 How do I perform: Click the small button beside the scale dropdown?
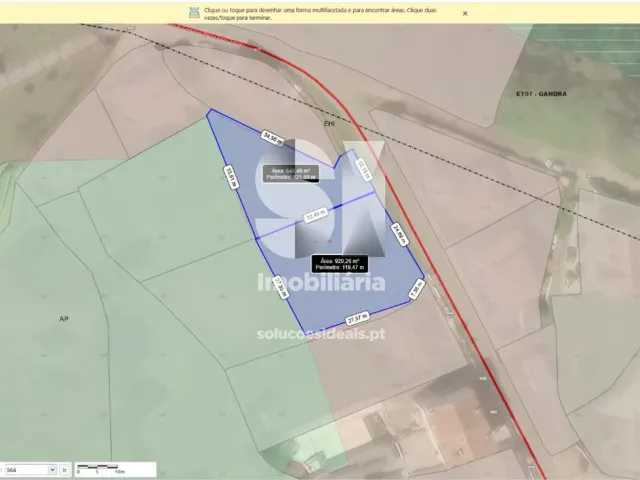tap(65, 468)
